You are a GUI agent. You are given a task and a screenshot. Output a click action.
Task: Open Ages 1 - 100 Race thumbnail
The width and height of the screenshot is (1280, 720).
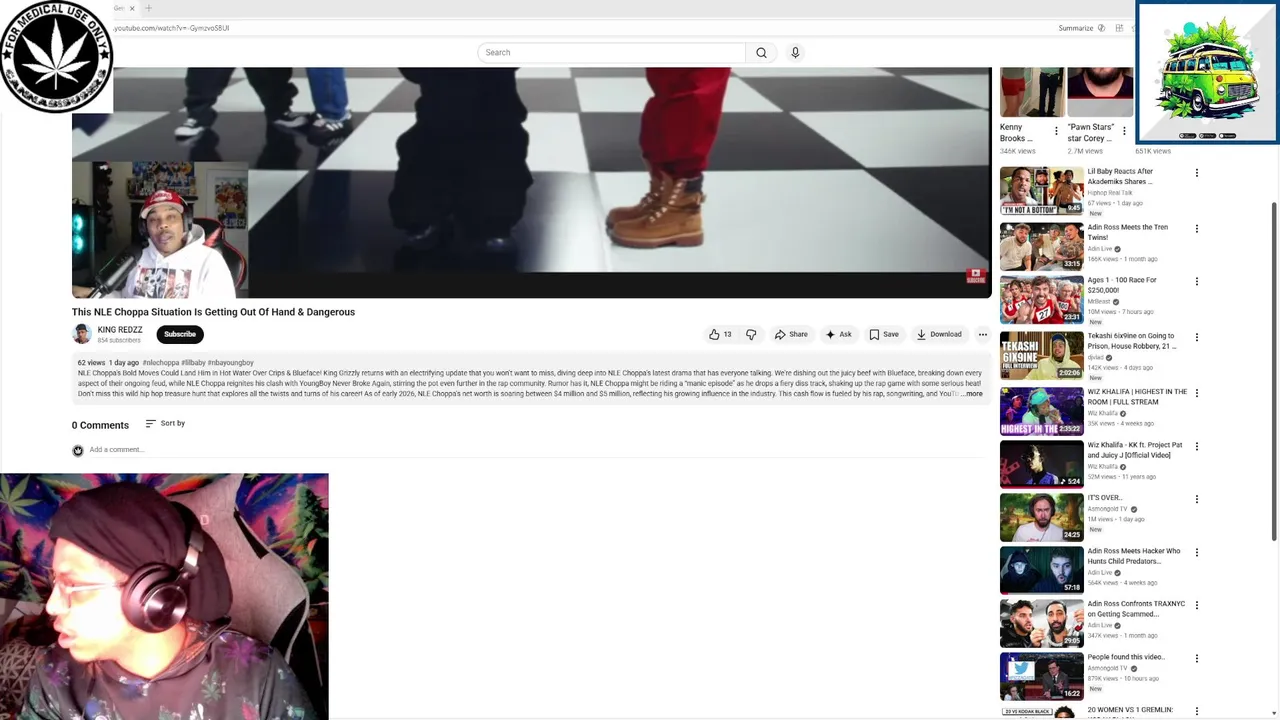tap(1041, 300)
